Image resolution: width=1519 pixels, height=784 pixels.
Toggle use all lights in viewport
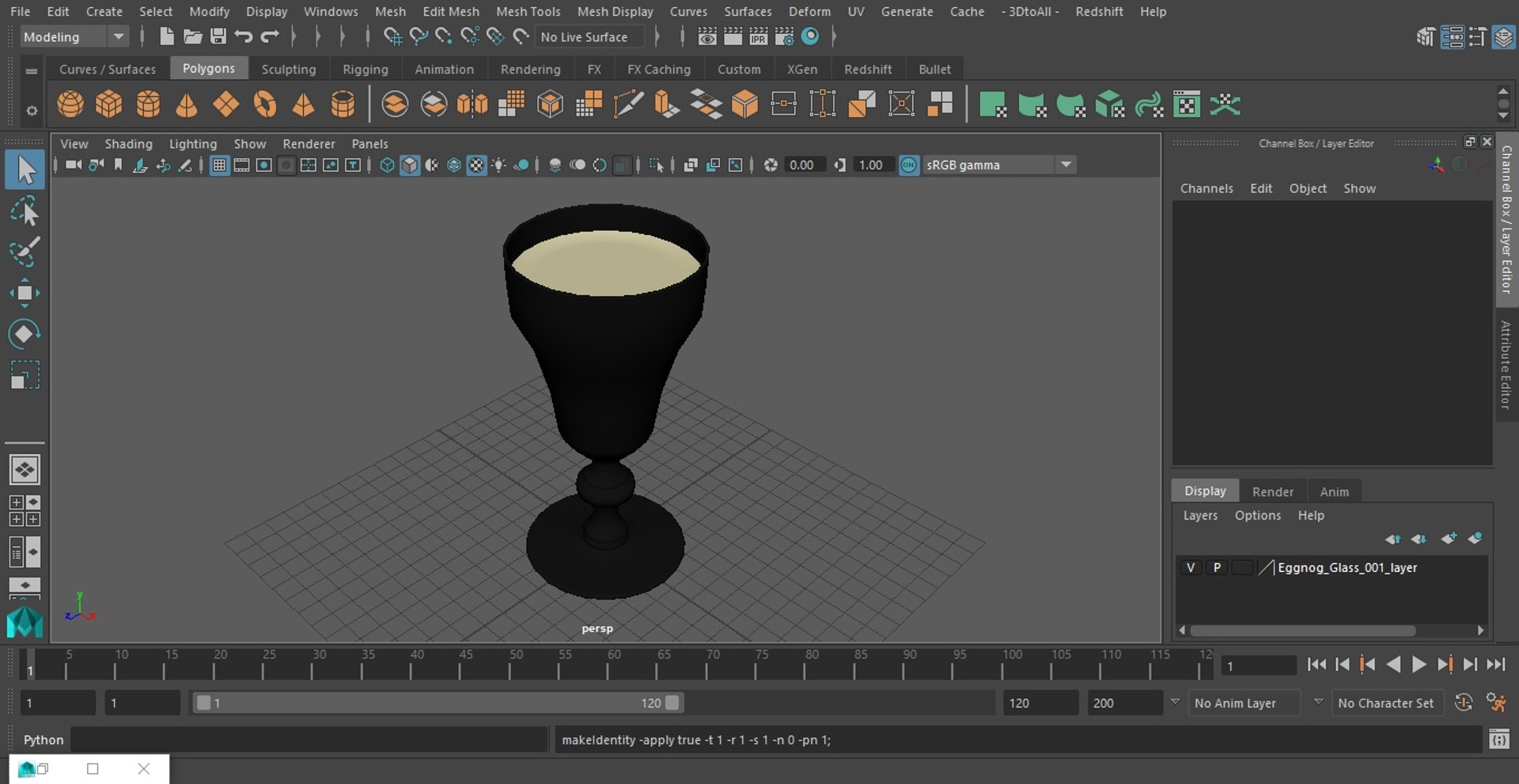(x=499, y=165)
